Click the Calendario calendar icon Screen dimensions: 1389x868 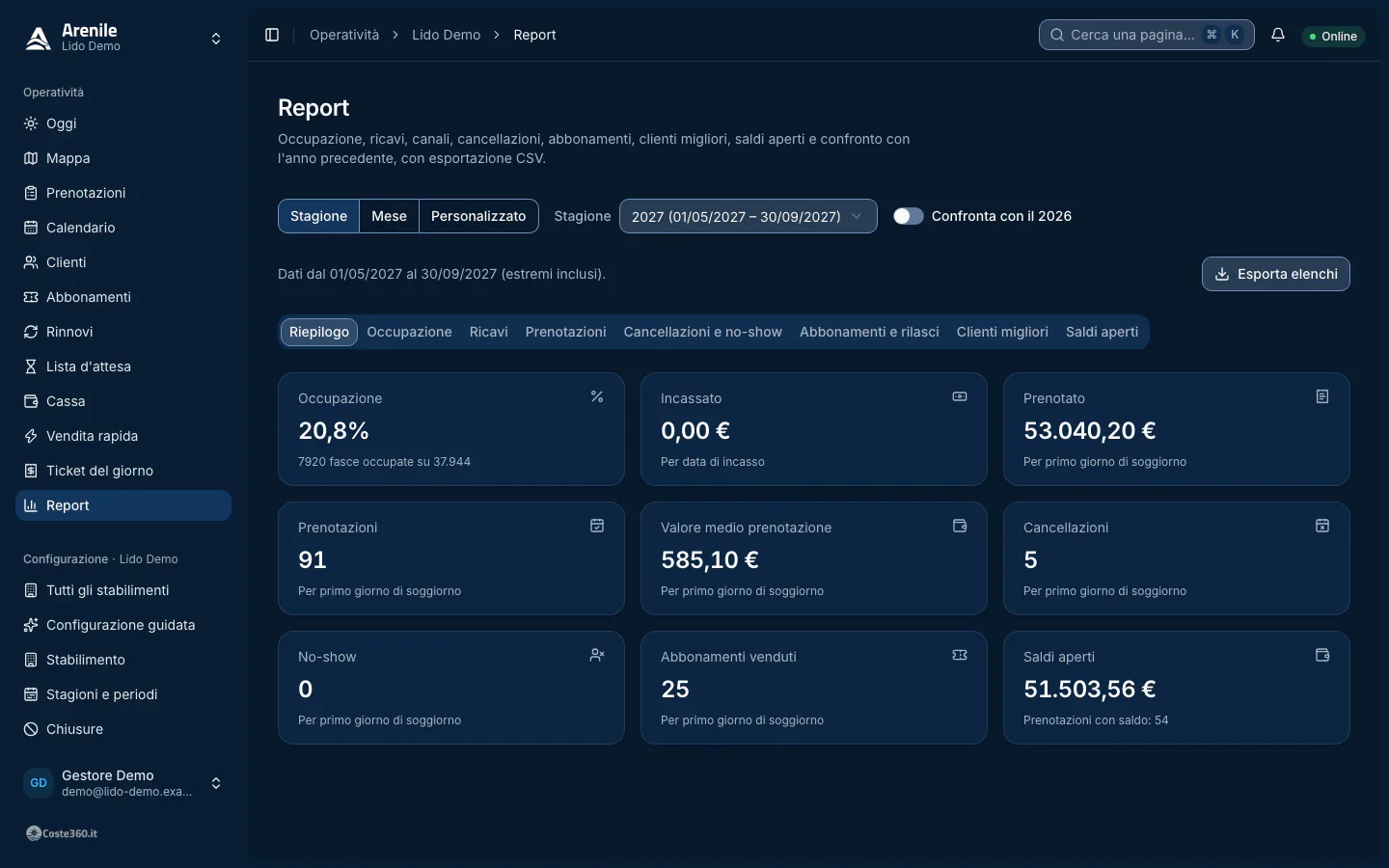click(x=31, y=228)
